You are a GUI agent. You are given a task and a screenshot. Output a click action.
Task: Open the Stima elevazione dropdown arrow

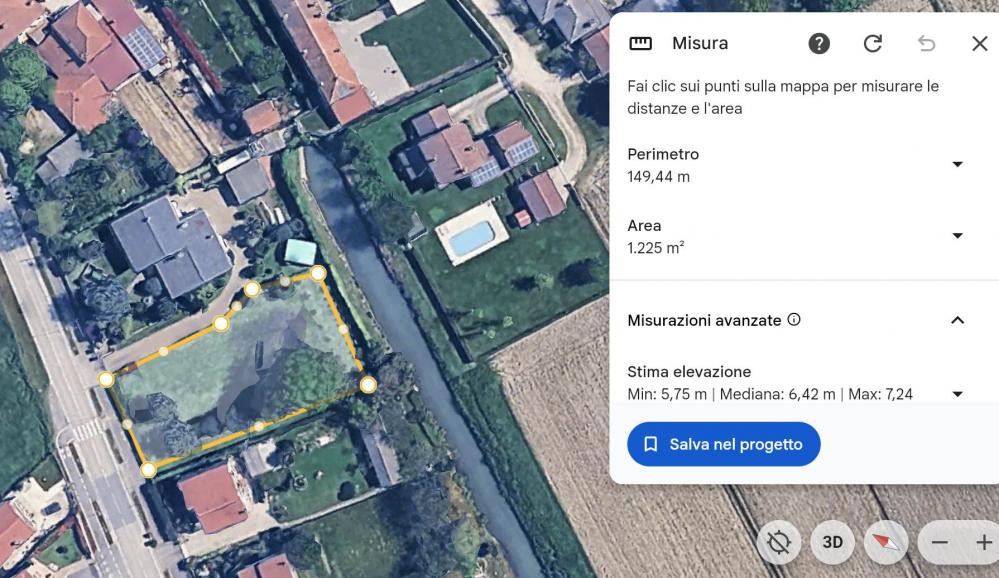[957, 394]
